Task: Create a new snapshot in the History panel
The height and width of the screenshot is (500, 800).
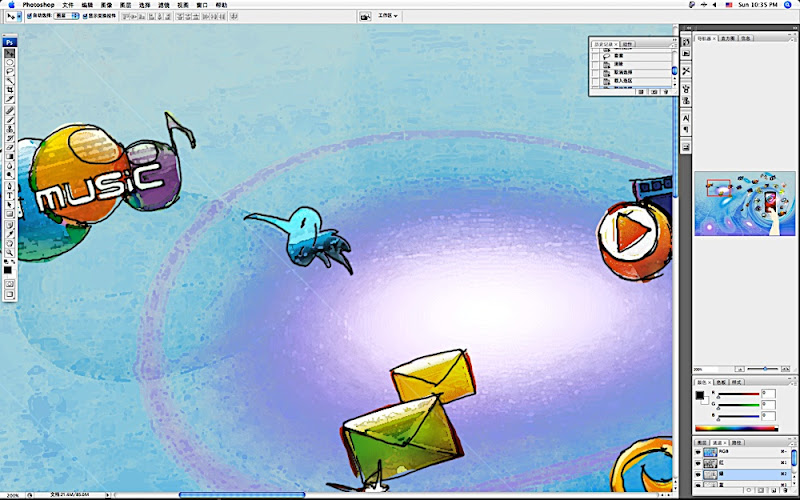Action: 654,92
